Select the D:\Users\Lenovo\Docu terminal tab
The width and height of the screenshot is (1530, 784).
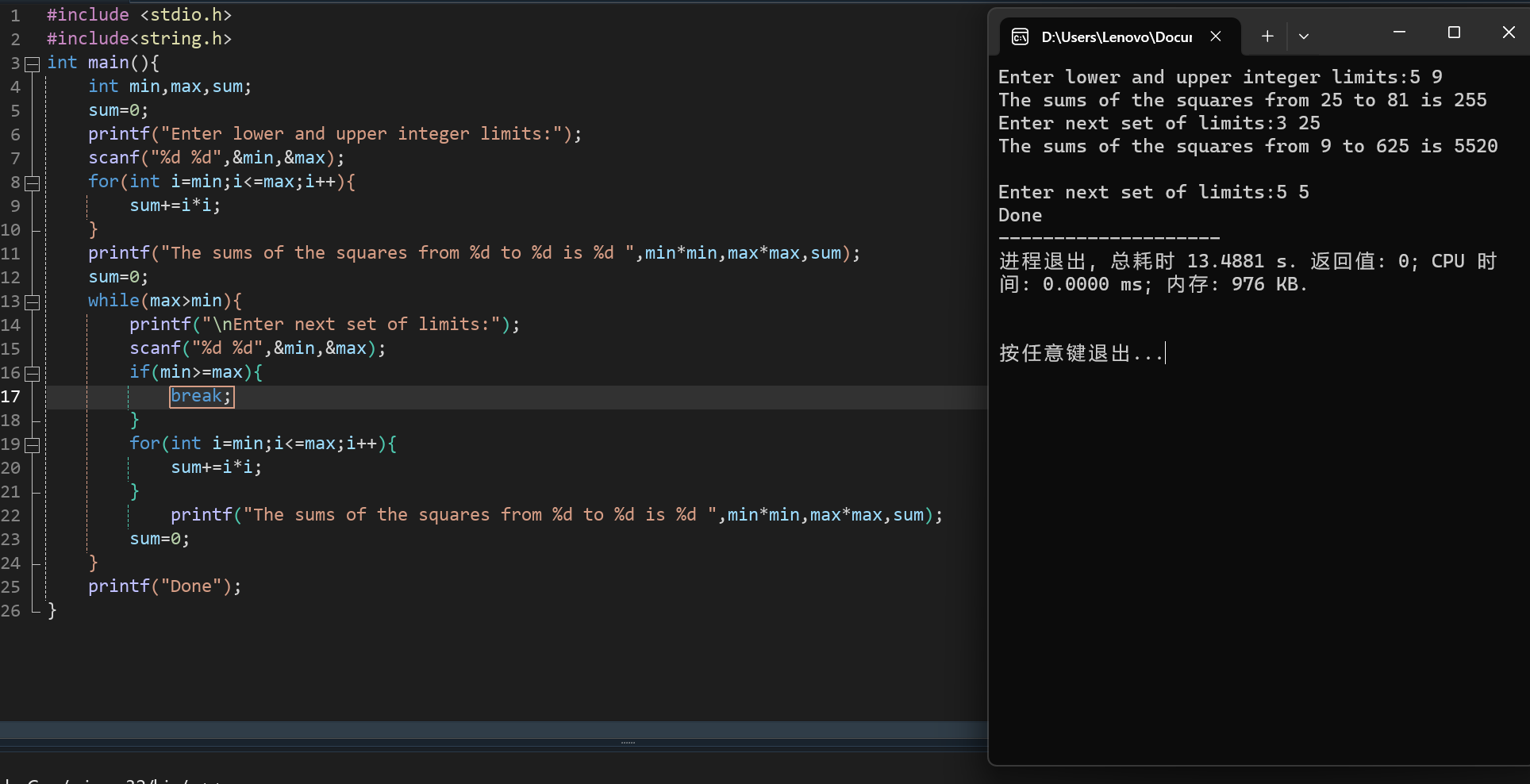(x=1116, y=37)
